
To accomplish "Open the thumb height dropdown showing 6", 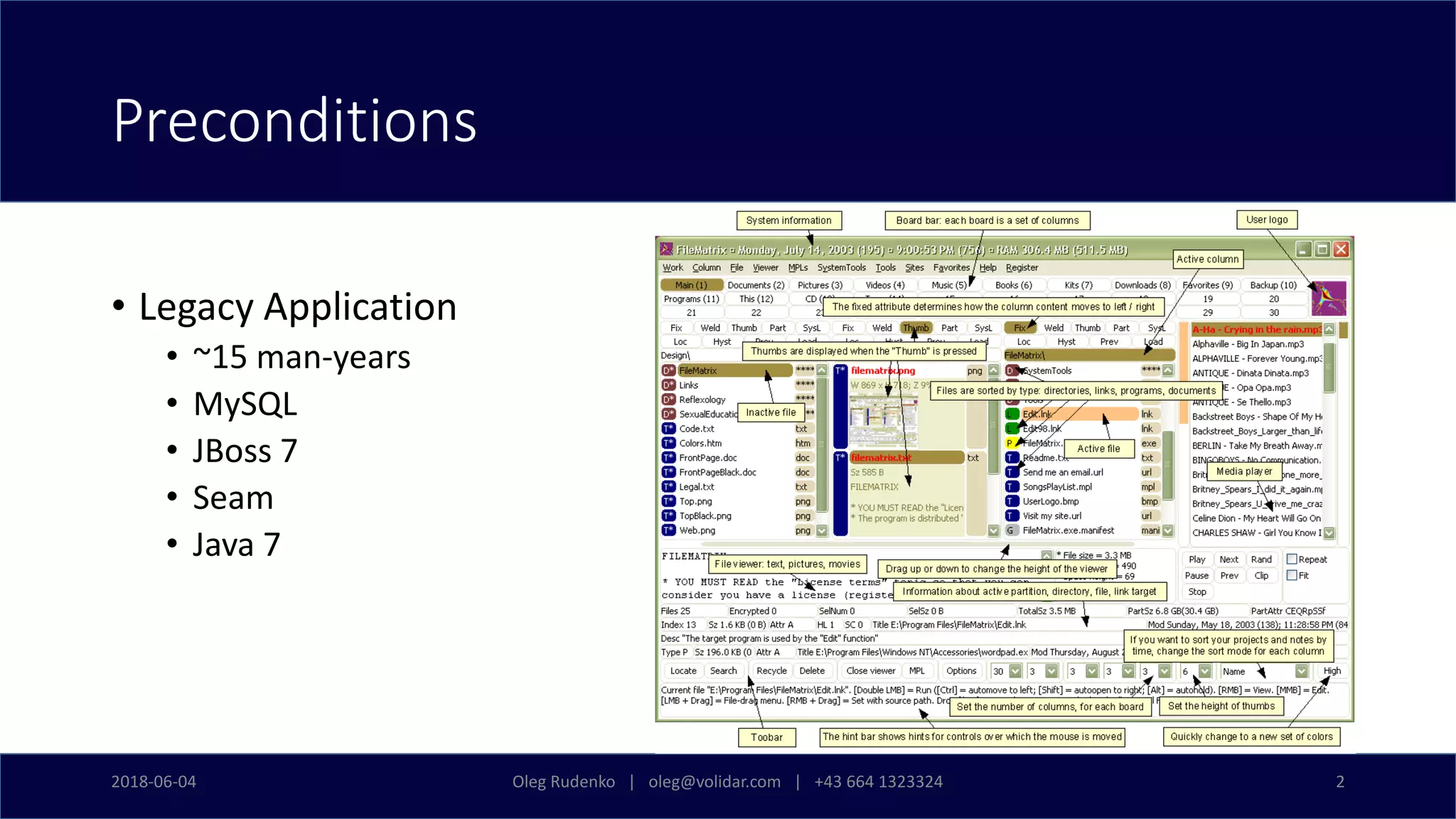I will tap(1204, 672).
